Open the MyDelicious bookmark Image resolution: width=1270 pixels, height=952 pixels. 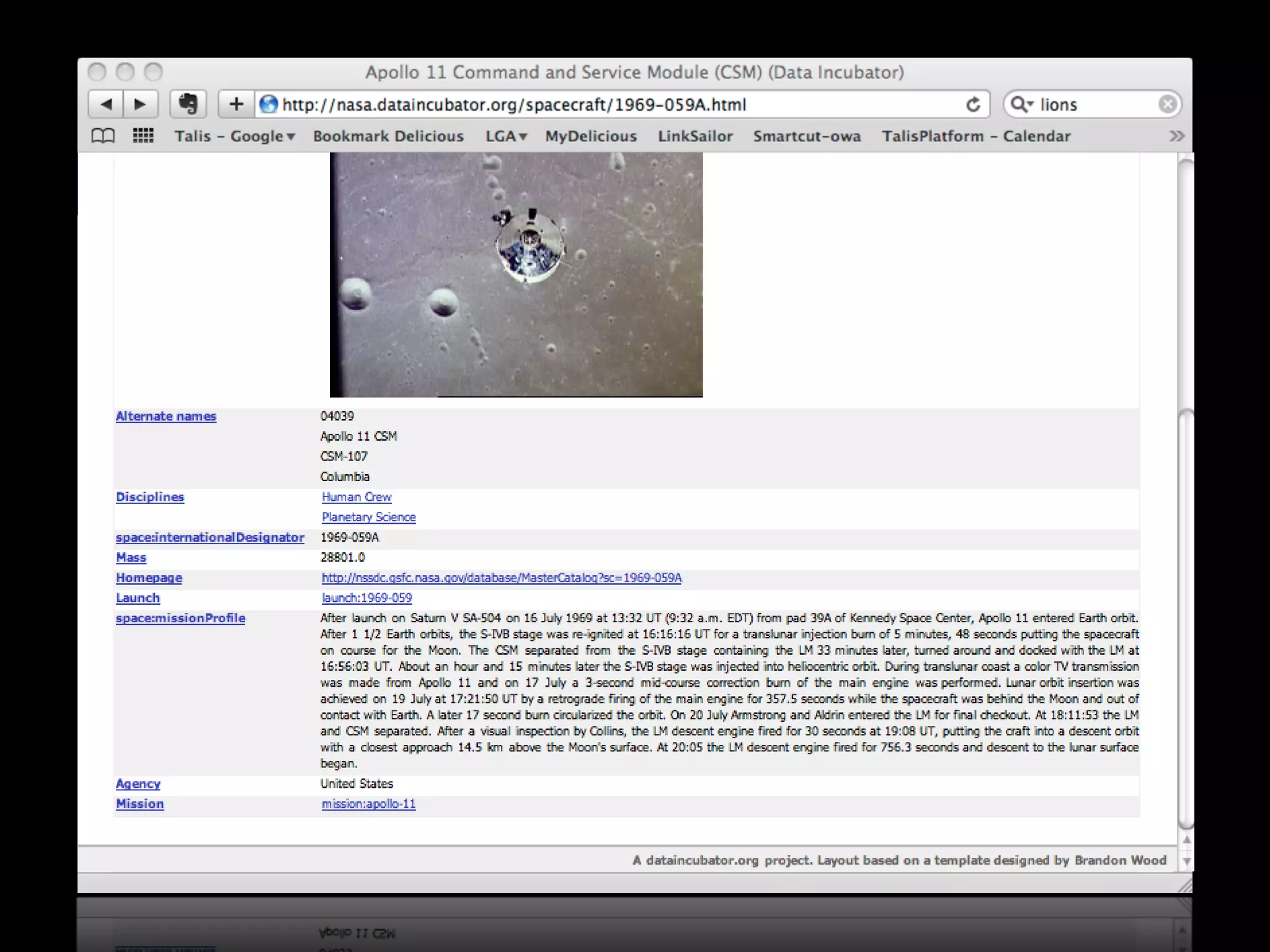tap(590, 136)
